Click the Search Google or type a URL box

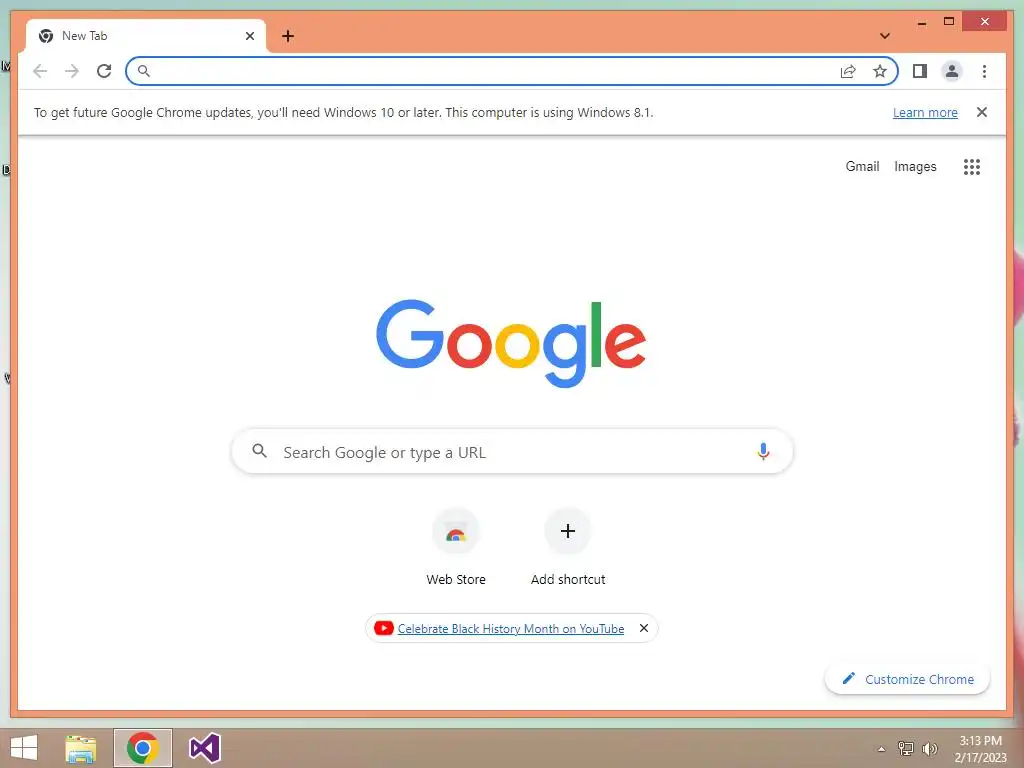pos(512,451)
